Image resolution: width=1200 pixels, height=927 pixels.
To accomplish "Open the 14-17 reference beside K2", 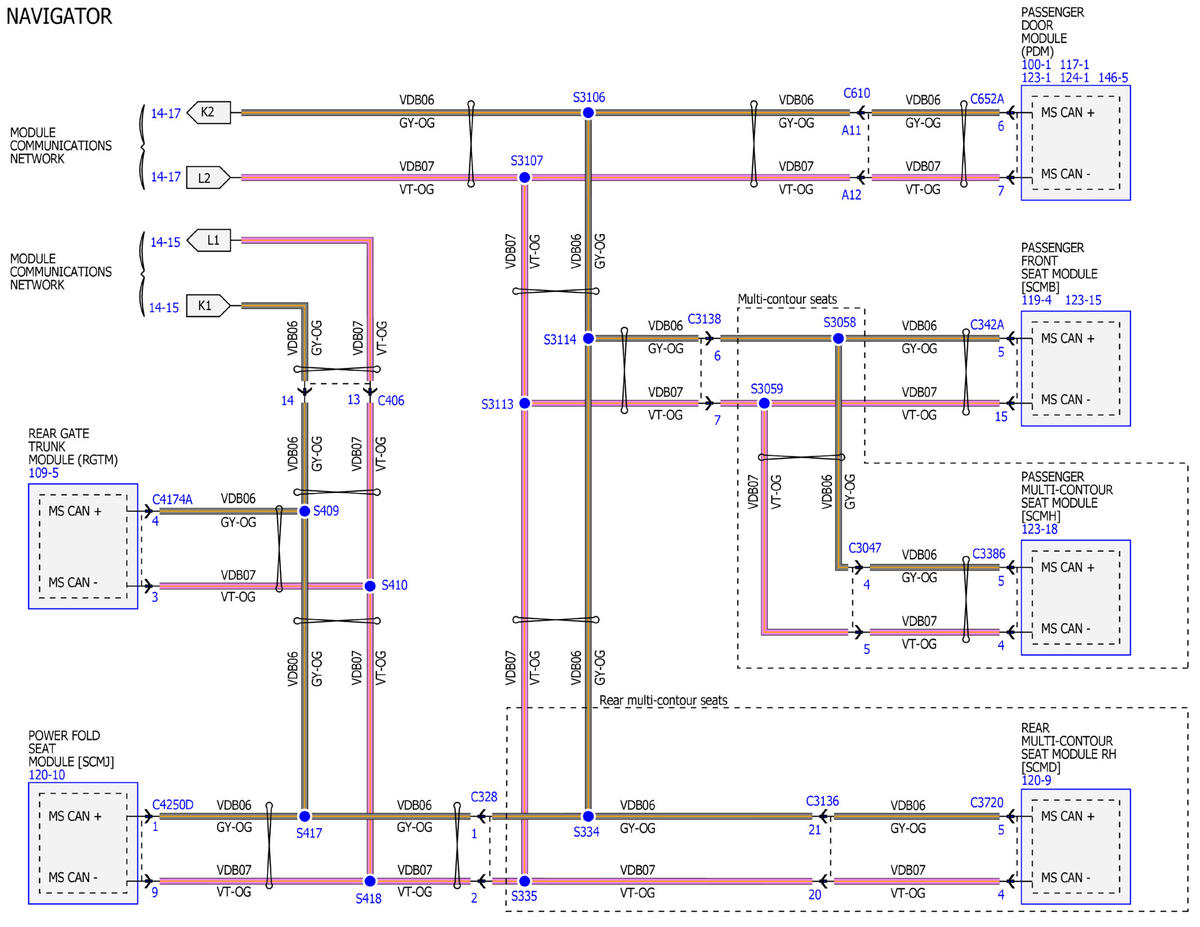I will coord(165,114).
